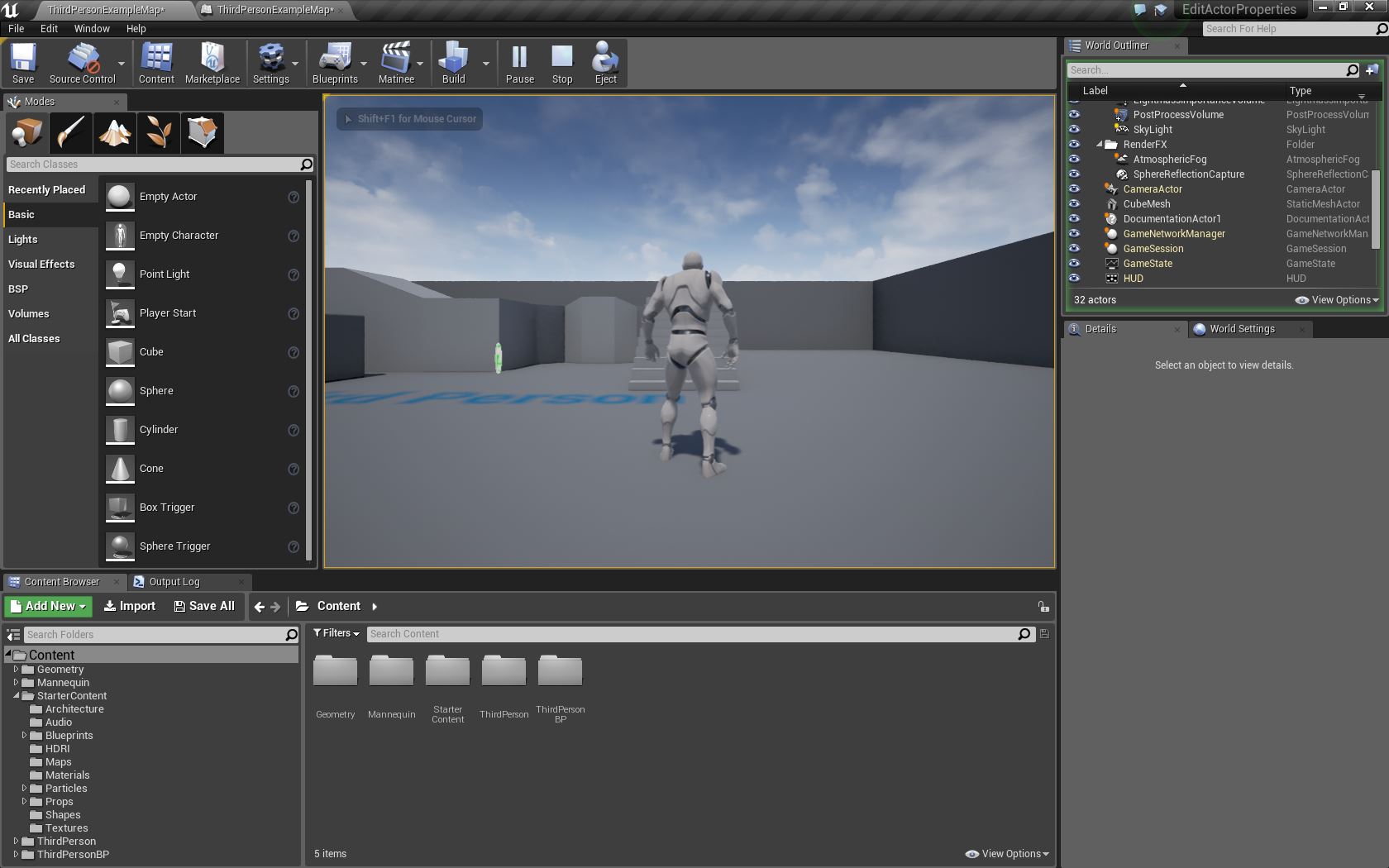Select the Lights category

pos(23,240)
